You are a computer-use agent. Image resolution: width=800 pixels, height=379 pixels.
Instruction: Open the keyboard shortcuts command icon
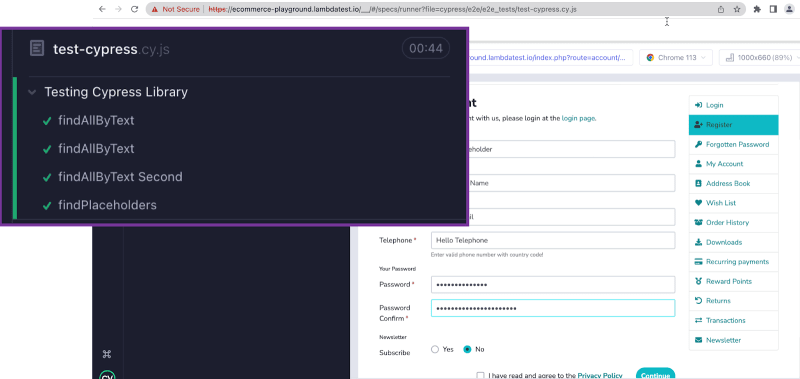107,354
